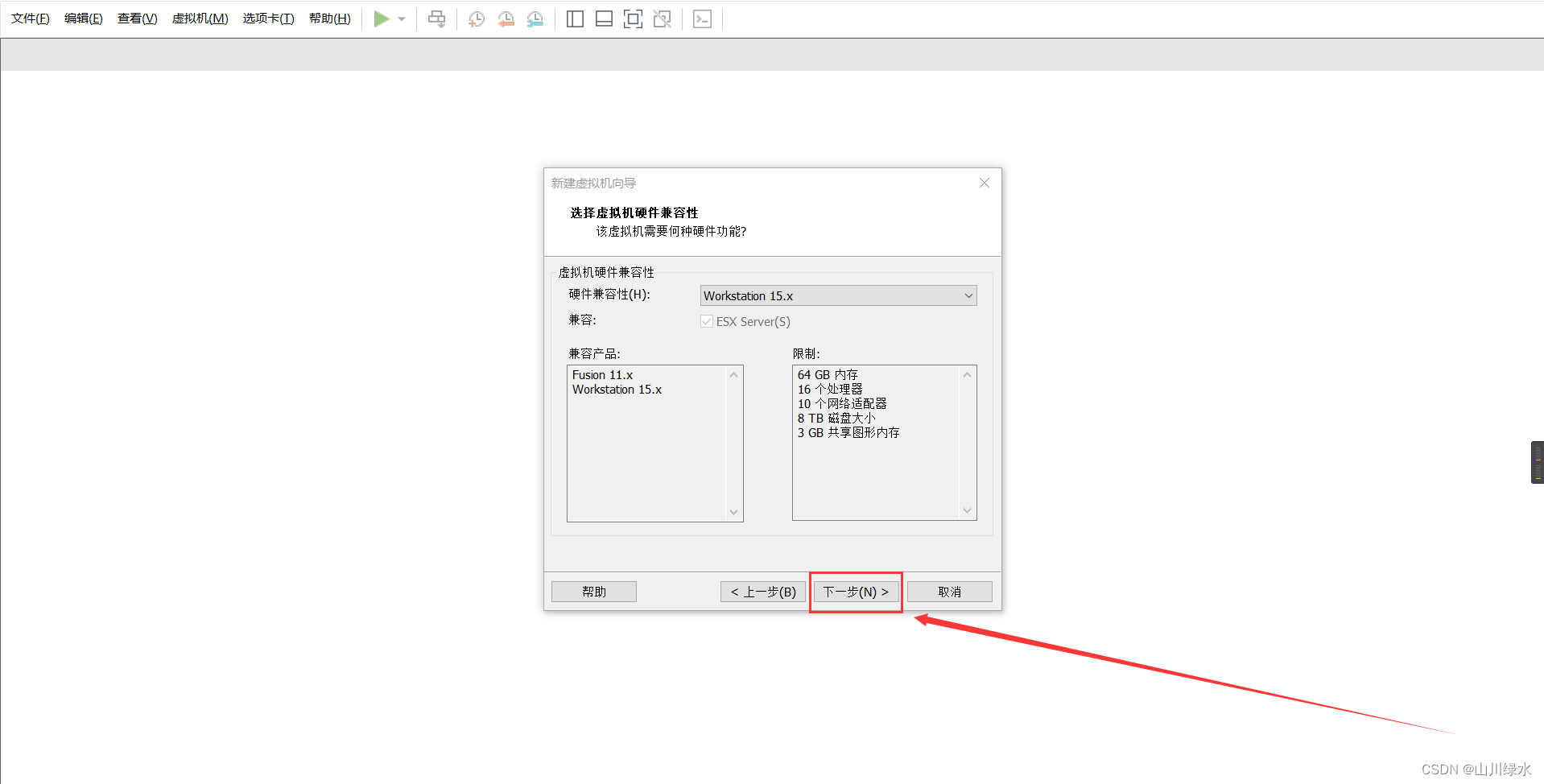The image size is (1544, 784).
Task: Open snapshot manager wrench clock icon
Action: tap(535, 19)
